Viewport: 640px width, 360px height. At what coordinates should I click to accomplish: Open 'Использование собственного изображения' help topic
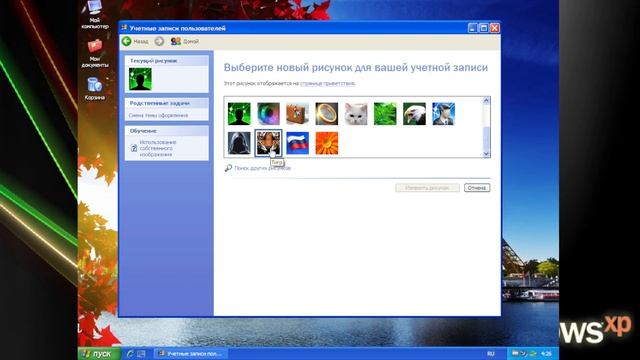(158, 148)
